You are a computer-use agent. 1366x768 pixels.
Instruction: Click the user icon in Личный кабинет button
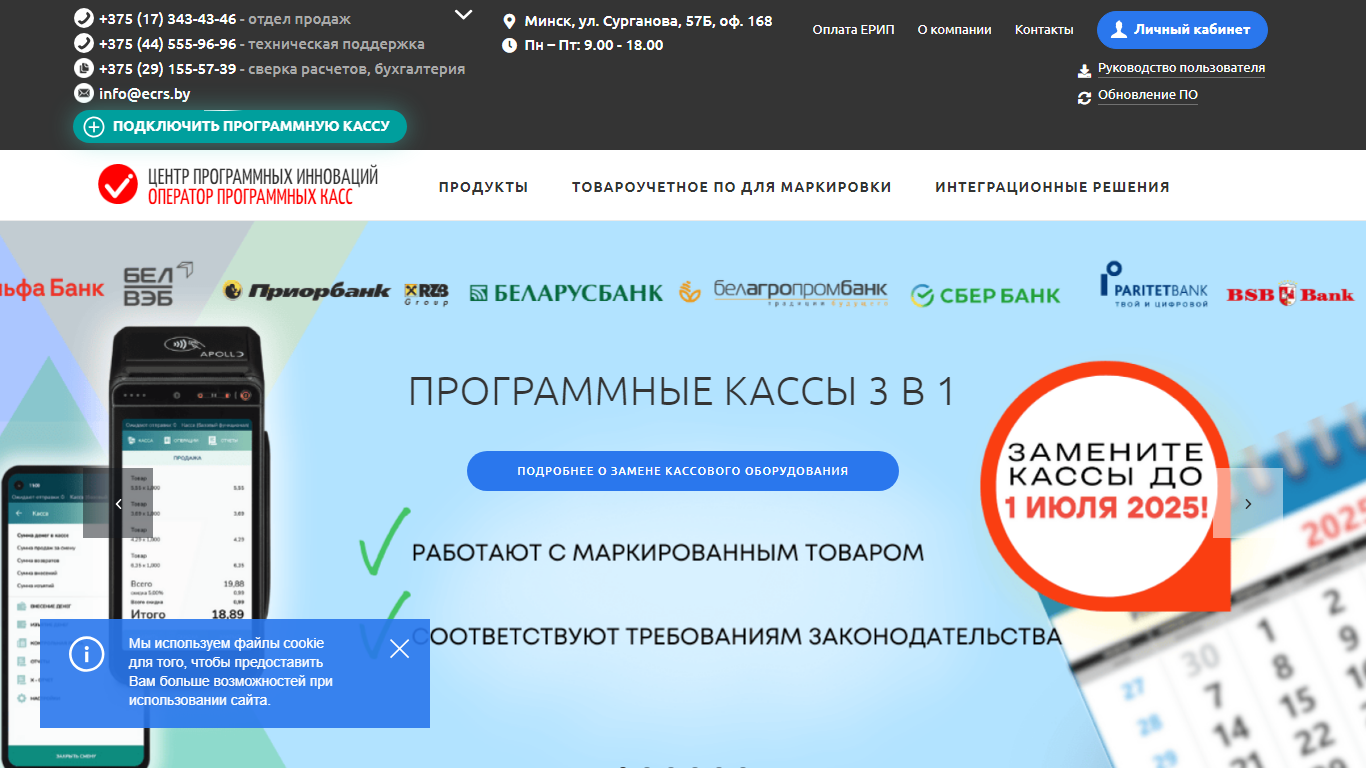point(1119,30)
